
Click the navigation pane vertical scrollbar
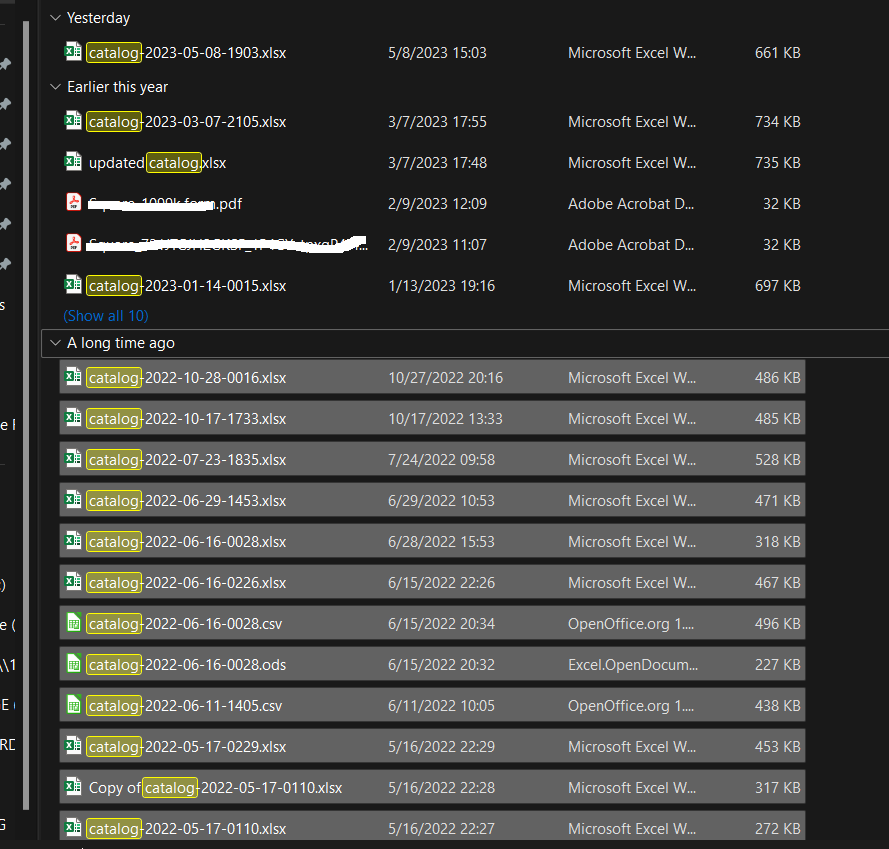pyautogui.click(x=27, y=400)
